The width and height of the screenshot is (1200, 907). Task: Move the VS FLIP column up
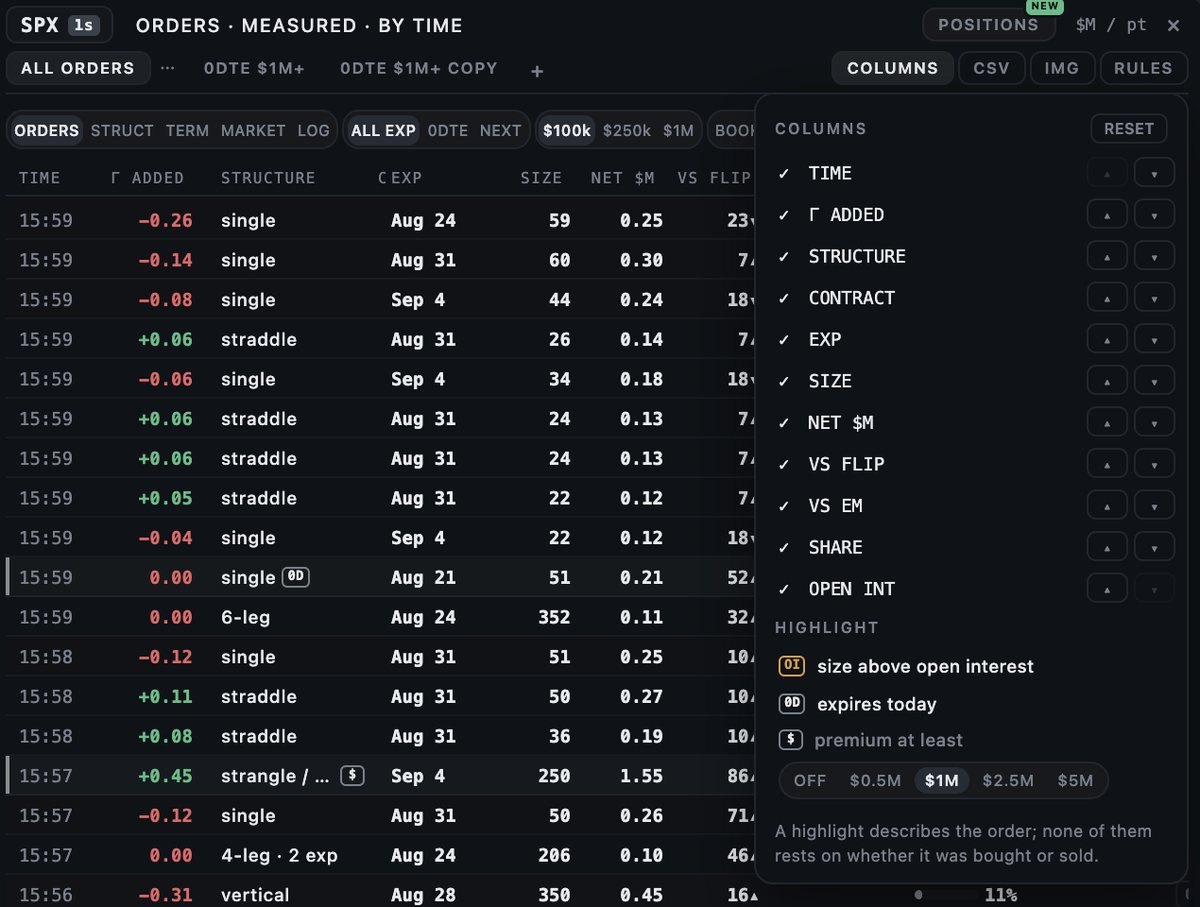[1107, 464]
